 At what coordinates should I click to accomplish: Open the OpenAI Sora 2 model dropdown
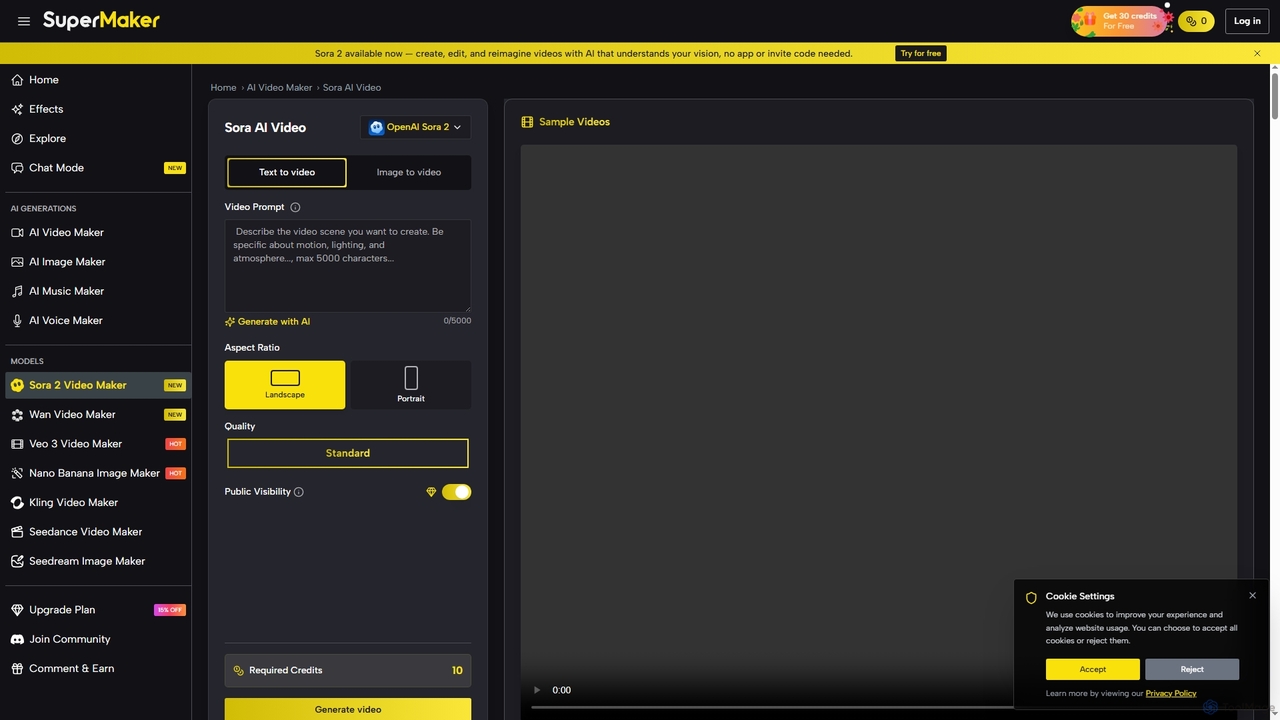pos(415,127)
